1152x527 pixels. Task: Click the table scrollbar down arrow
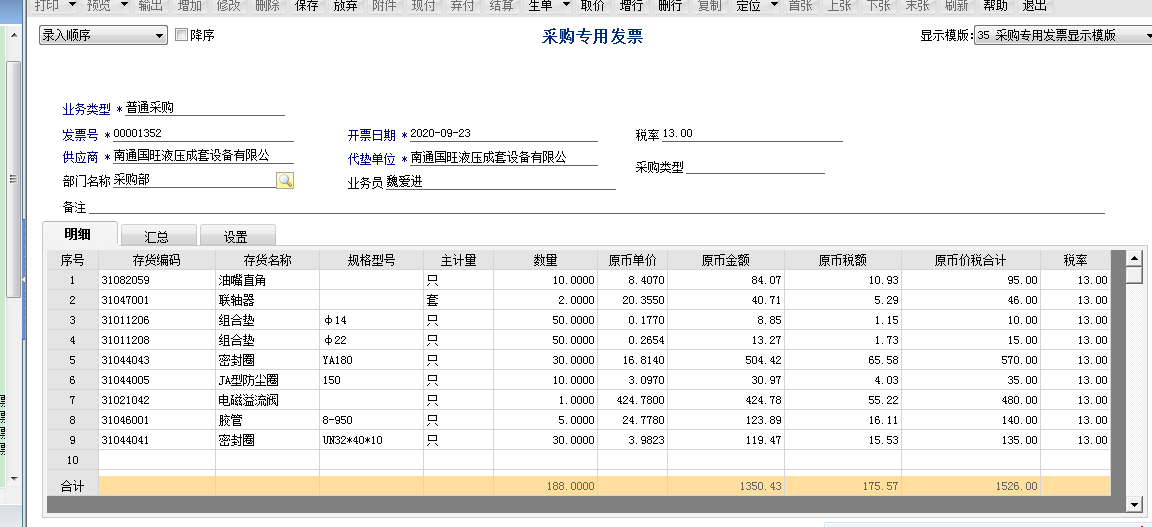pos(1135,504)
